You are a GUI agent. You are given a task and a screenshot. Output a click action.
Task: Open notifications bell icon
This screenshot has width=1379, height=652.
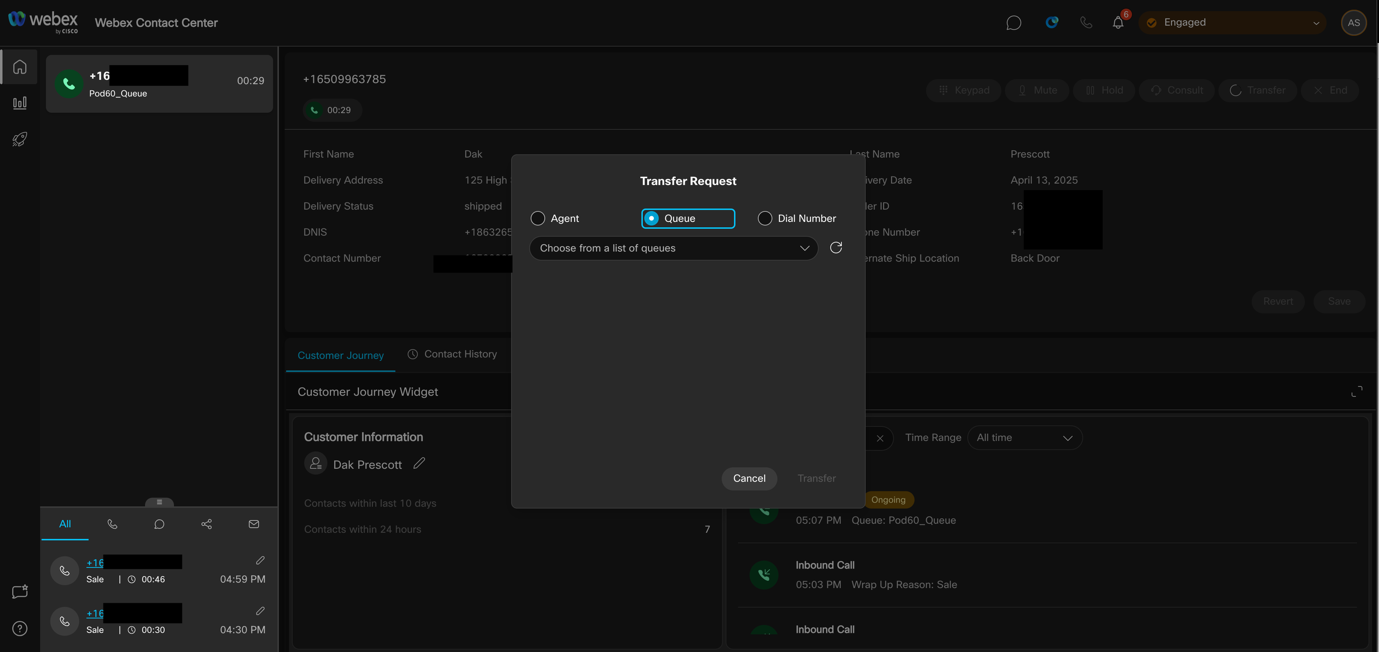(1118, 23)
